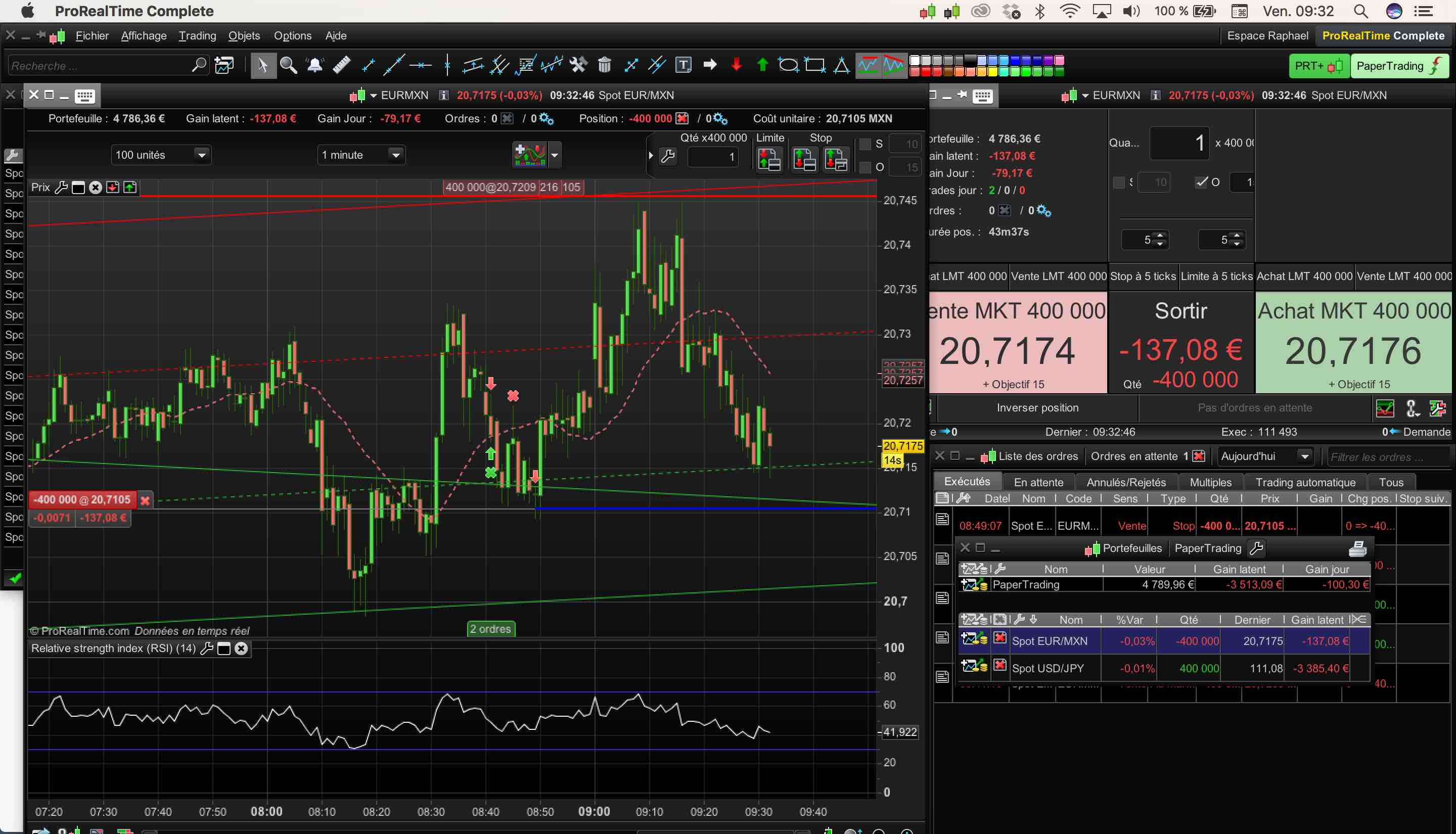Select the ellipse drawing tool

pos(788,65)
